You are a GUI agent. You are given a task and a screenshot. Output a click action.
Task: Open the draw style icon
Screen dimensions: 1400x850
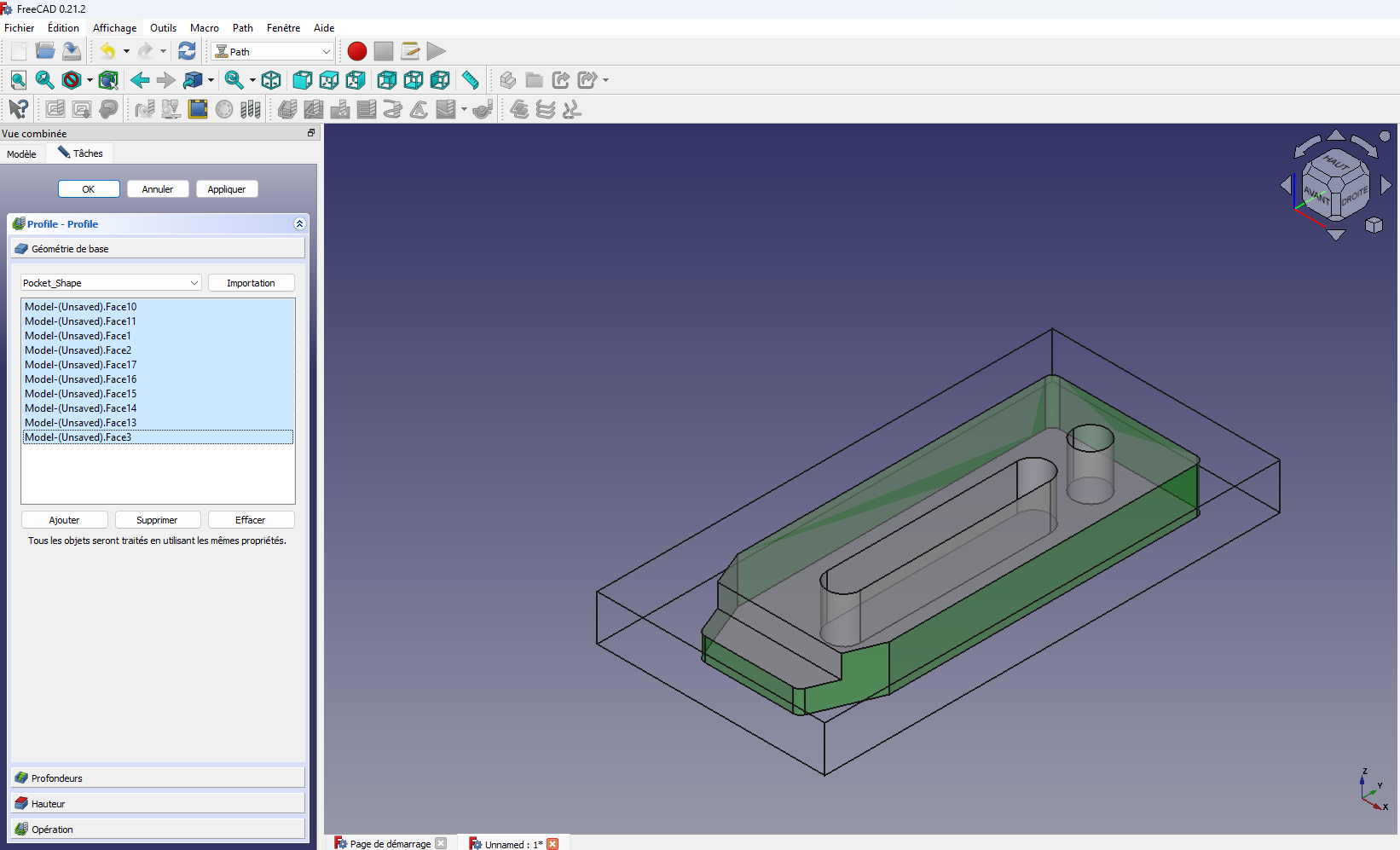click(72, 80)
